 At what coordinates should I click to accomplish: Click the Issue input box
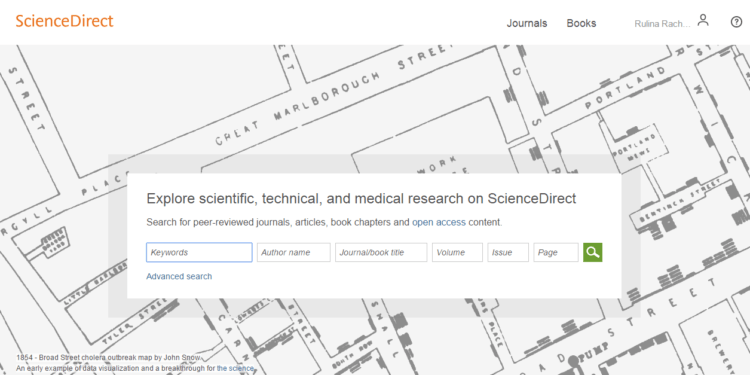pyautogui.click(x=508, y=253)
